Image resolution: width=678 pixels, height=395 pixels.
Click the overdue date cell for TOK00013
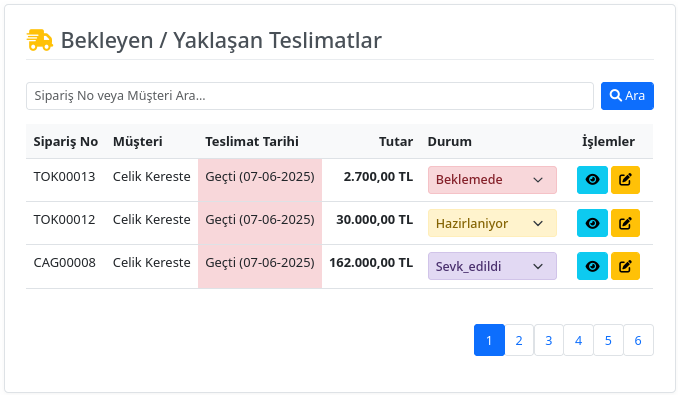coord(260,180)
